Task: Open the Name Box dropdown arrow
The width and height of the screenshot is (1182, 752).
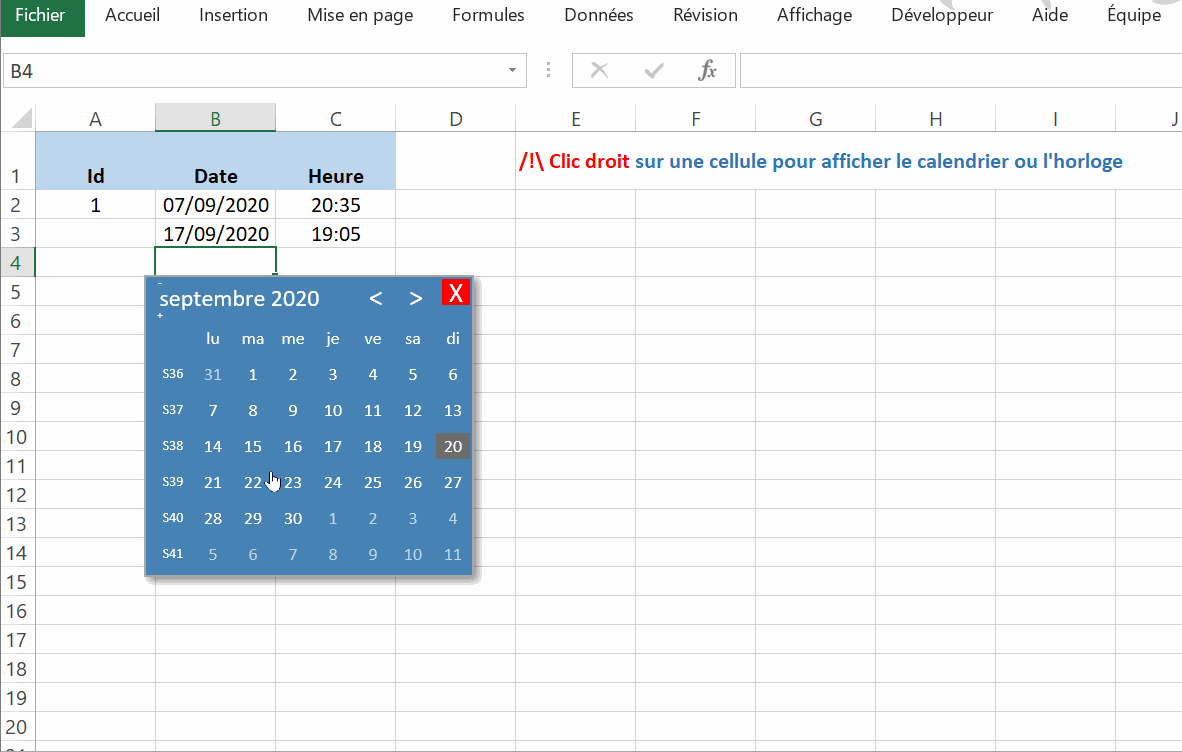Action: (x=511, y=70)
